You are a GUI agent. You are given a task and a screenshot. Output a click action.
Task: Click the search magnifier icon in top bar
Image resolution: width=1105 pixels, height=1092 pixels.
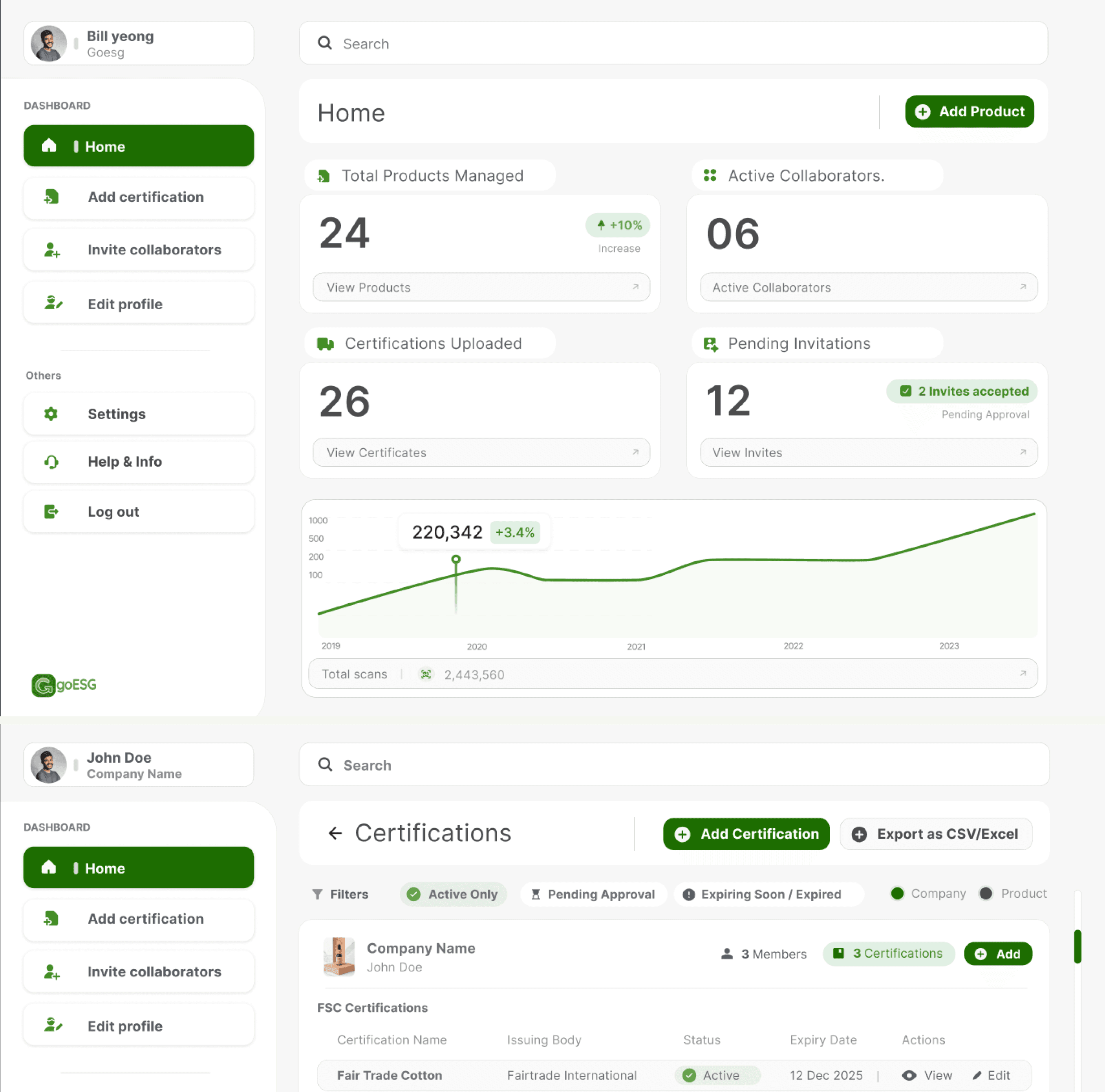click(x=325, y=44)
